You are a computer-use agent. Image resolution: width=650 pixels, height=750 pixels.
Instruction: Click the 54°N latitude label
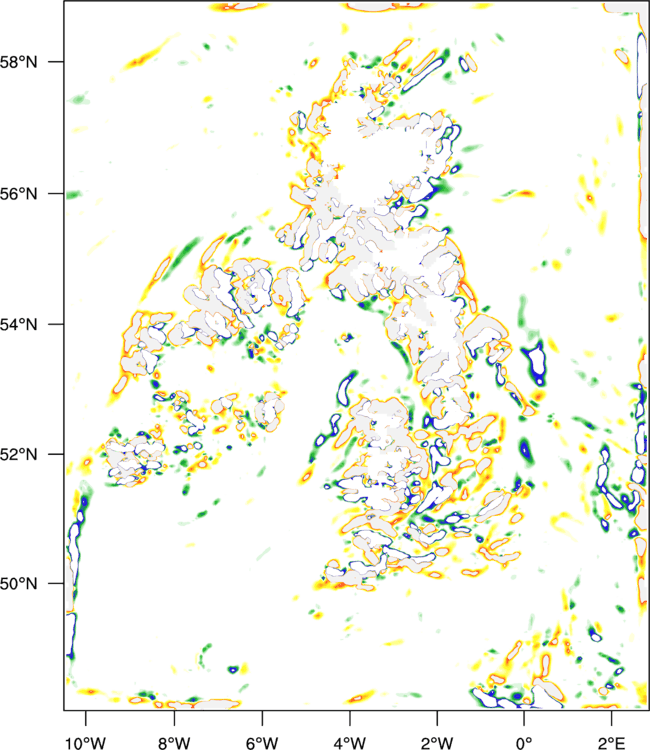pos(19,324)
